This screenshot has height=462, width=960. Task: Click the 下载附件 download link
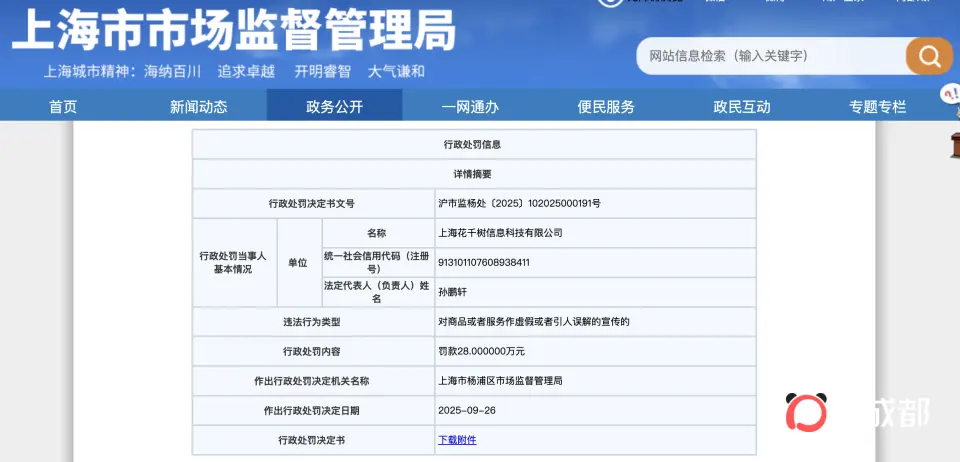point(457,440)
